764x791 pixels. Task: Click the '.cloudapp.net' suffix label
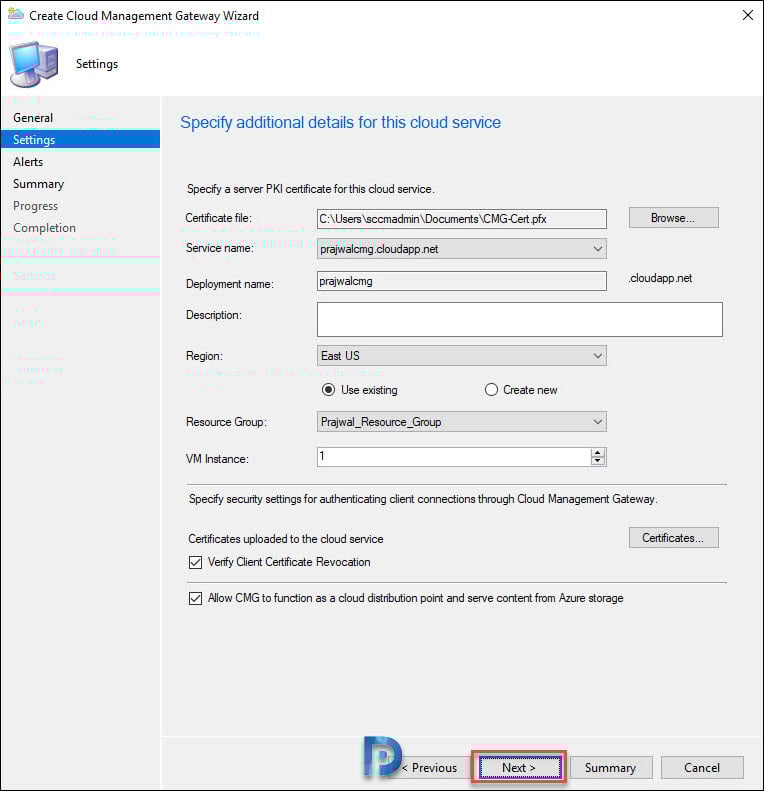[x=660, y=278]
